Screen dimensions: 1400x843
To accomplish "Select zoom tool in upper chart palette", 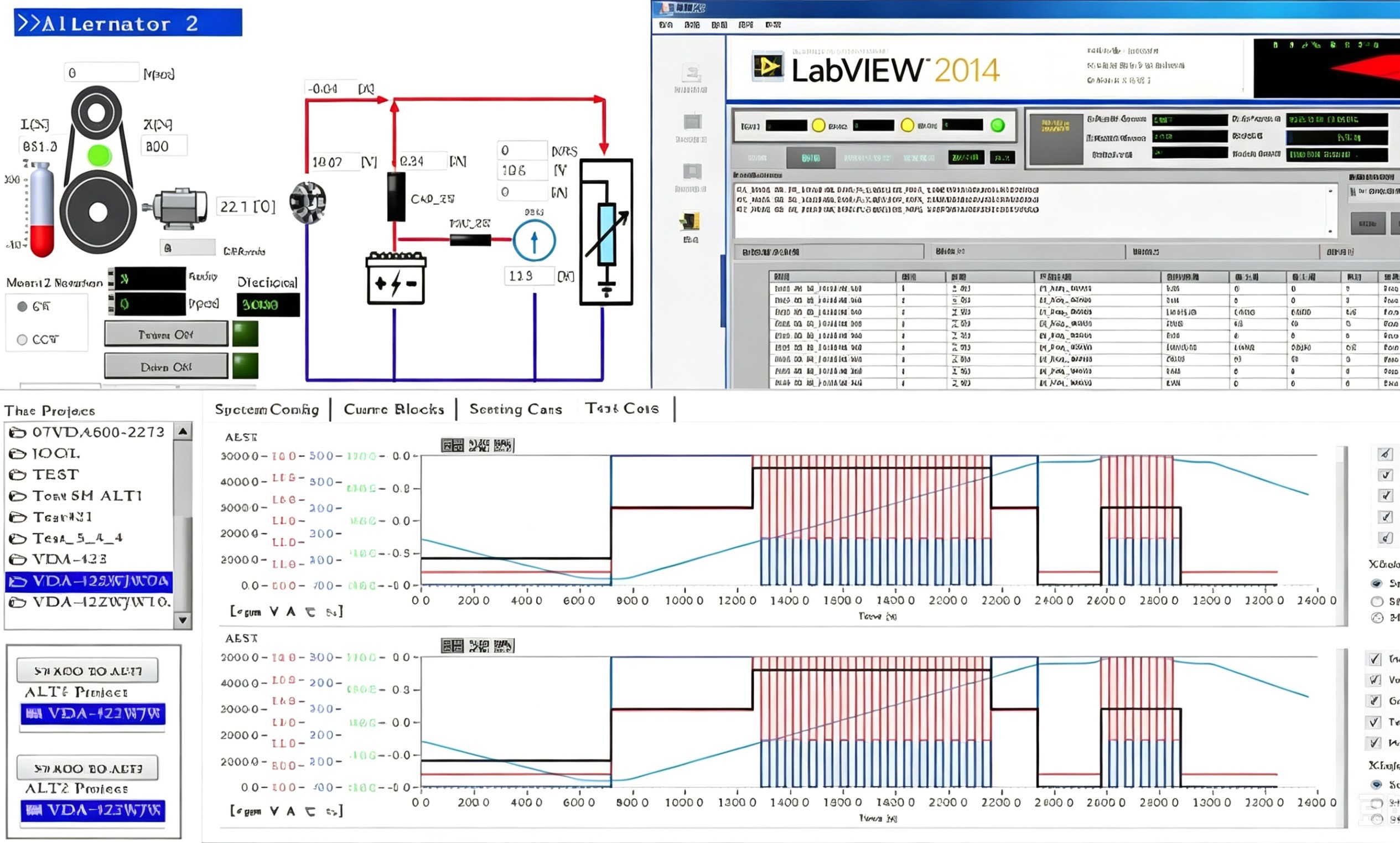I will point(479,446).
